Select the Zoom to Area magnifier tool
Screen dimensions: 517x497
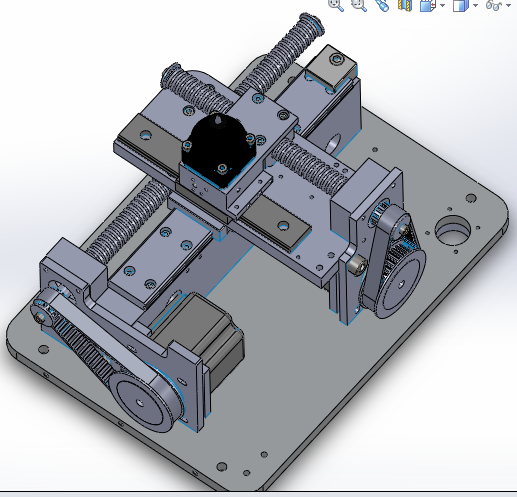click(x=359, y=5)
